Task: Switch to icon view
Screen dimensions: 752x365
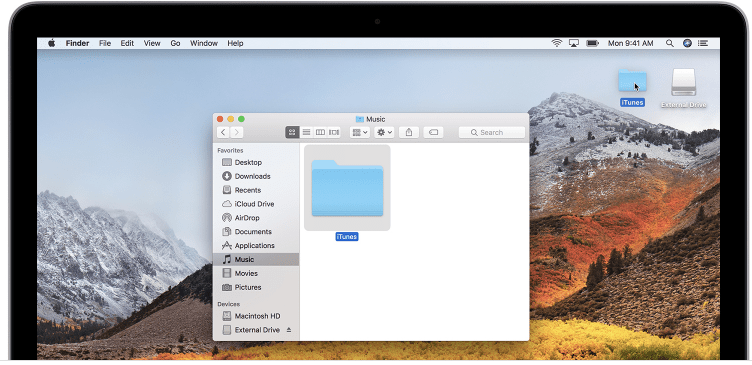Action: point(292,132)
